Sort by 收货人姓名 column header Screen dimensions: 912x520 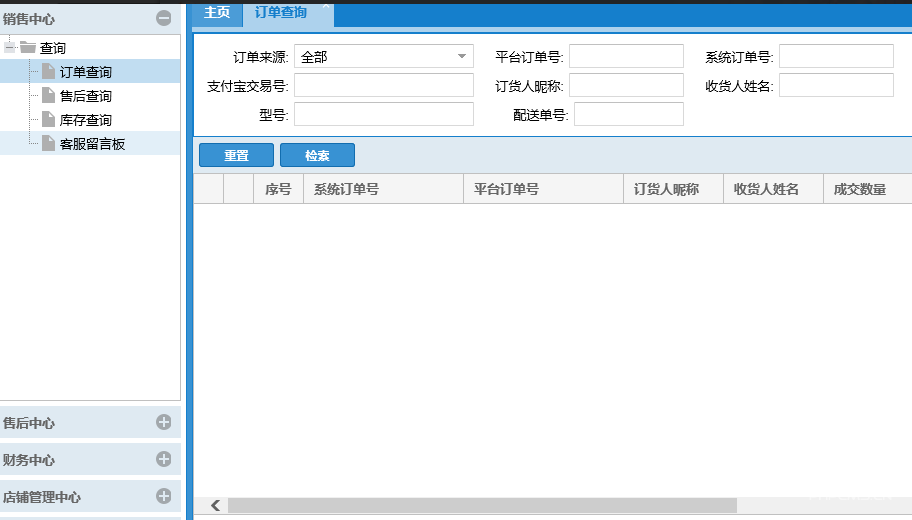pyautogui.click(x=774, y=189)
